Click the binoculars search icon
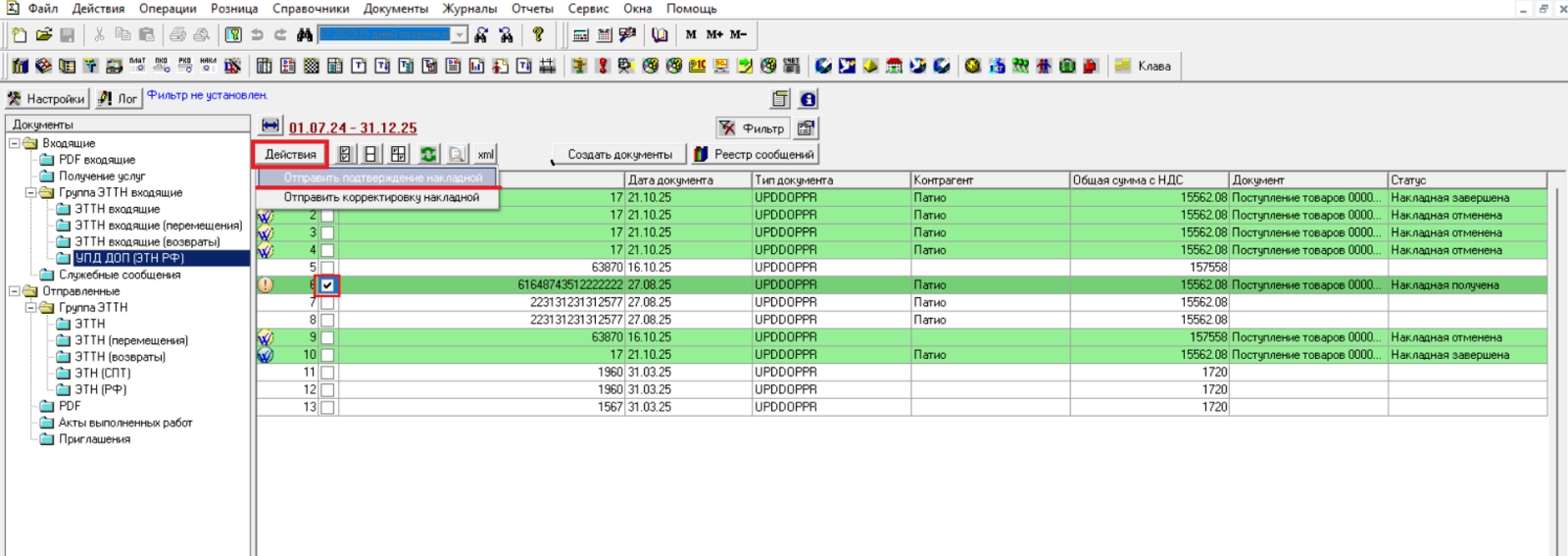Image resolution: width=1568 pixels, height=556 pixels. click(305, 35)
